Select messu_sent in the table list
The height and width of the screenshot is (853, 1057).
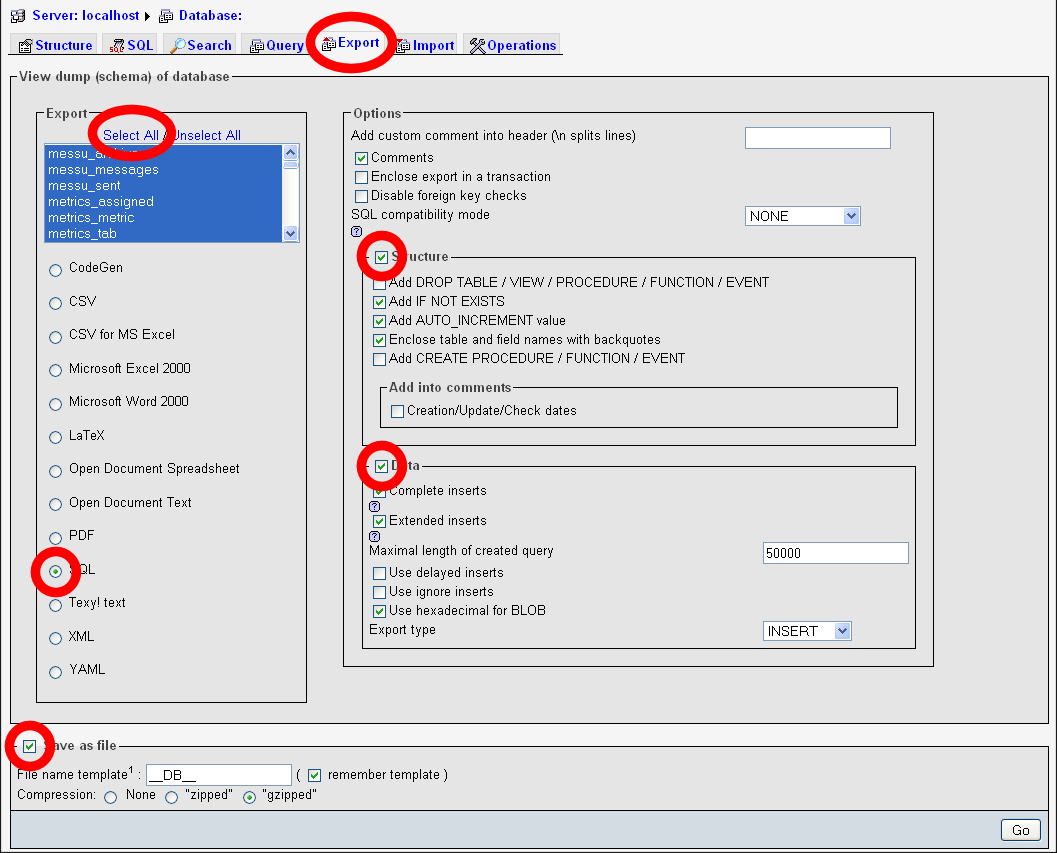pyautogui.click(x=163, y=185)
